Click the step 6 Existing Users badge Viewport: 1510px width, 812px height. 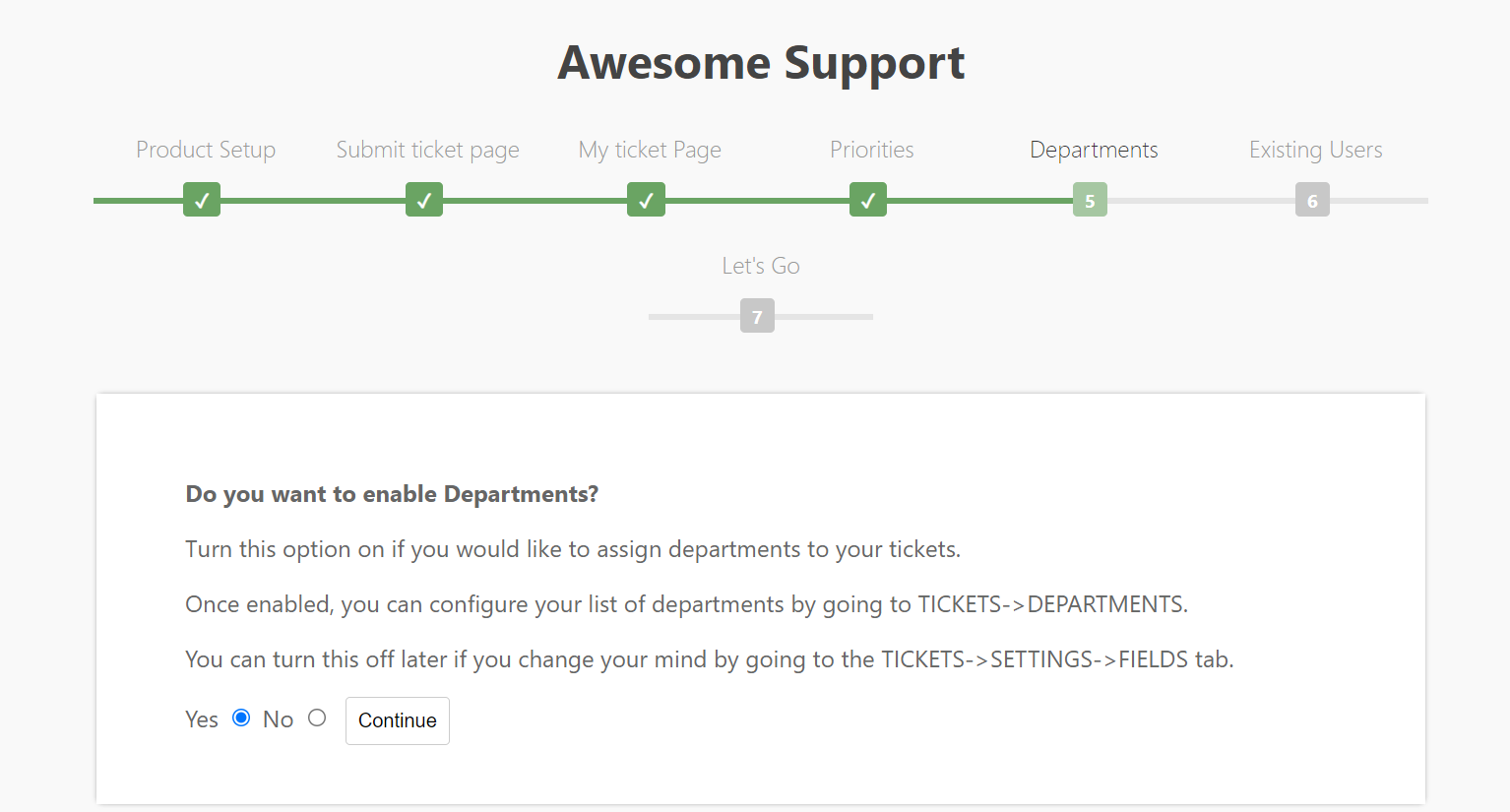(1312, 201)
